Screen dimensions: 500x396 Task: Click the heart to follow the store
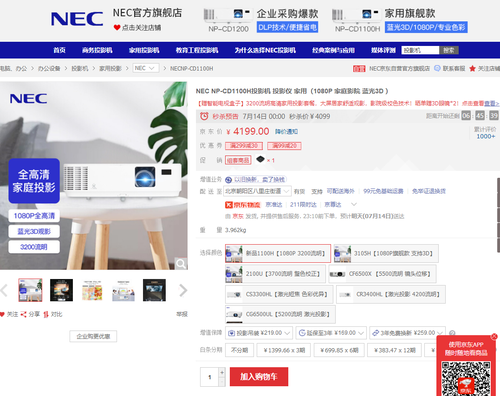[x=117, y=28]
